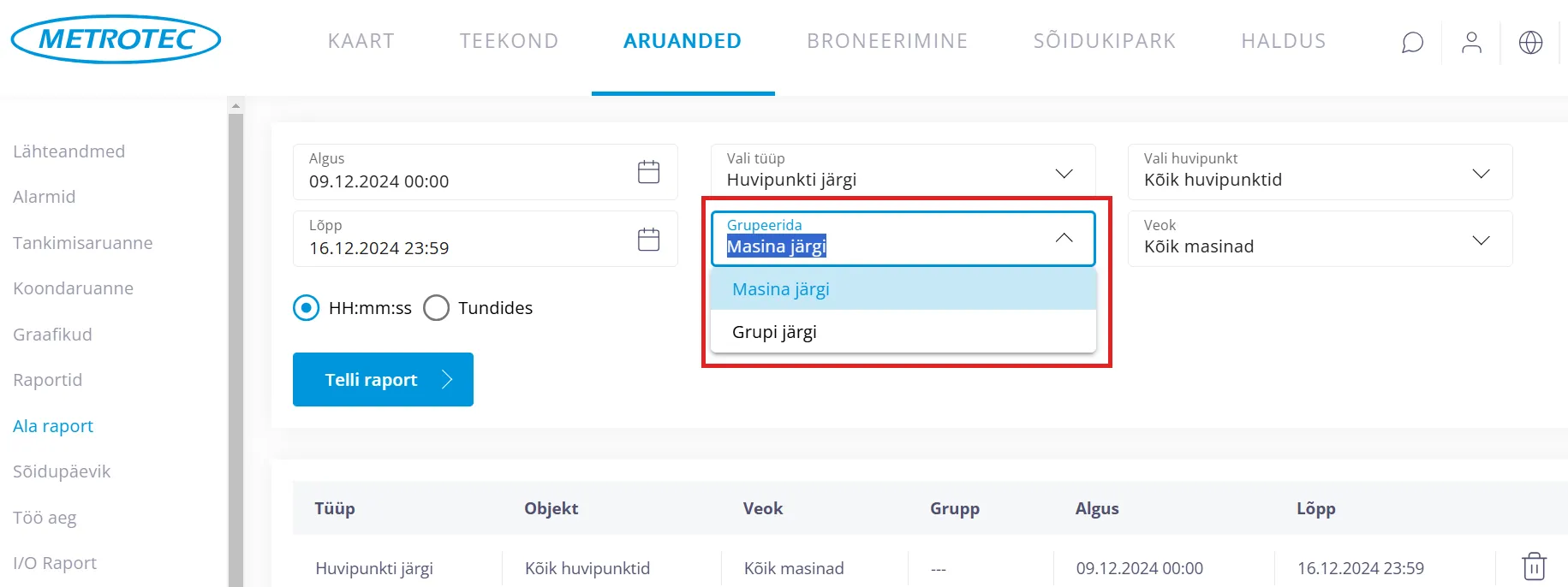The height and width of the screenshot is (587, 1568).
Task: Select the HH:mm:ss time format
Action: coord(306,308)
